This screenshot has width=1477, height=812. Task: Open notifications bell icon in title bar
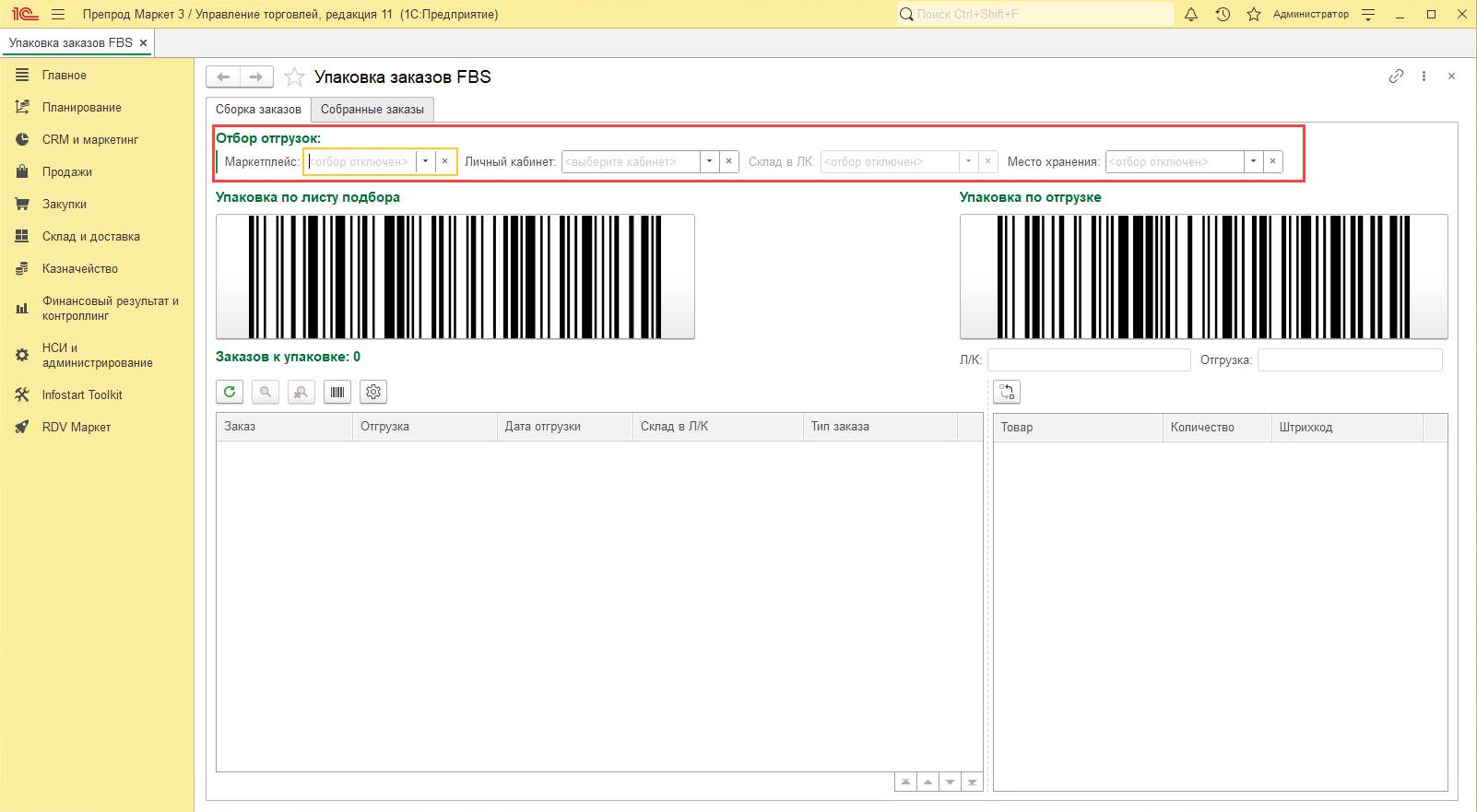[x=1191, y=14]
